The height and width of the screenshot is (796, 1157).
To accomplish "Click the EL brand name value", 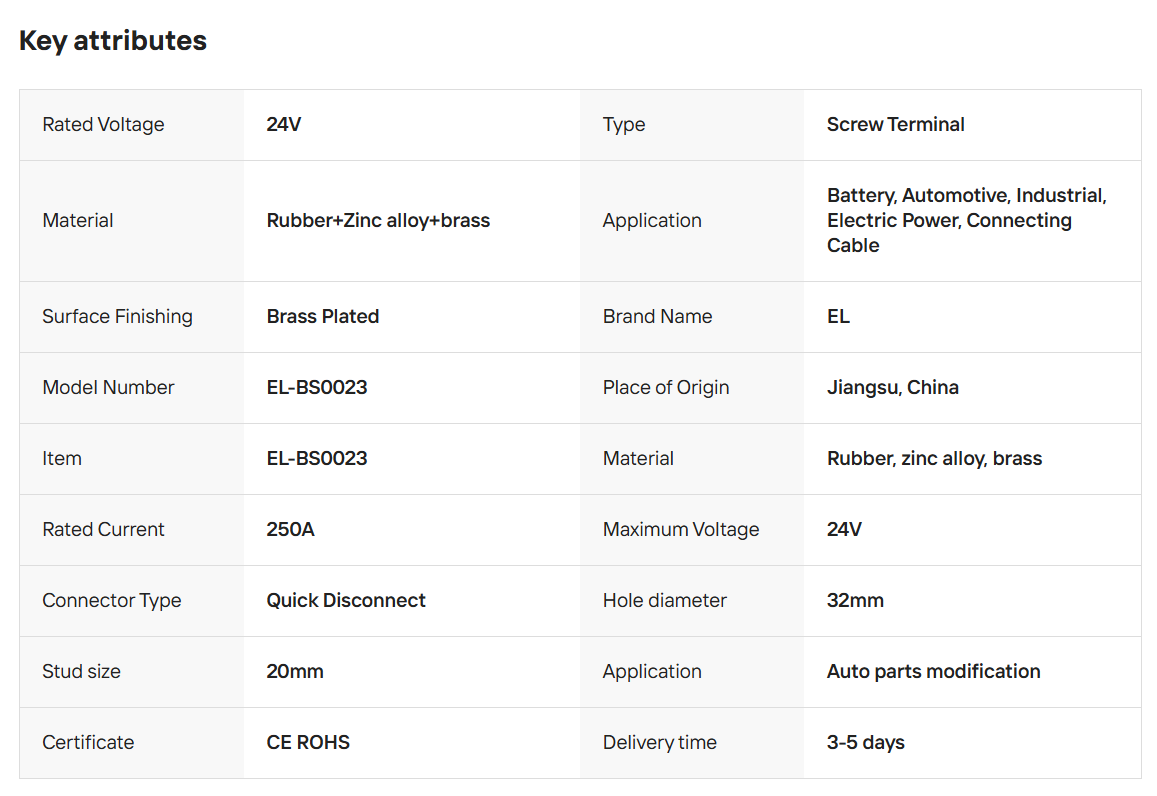I will click(838, 317).
